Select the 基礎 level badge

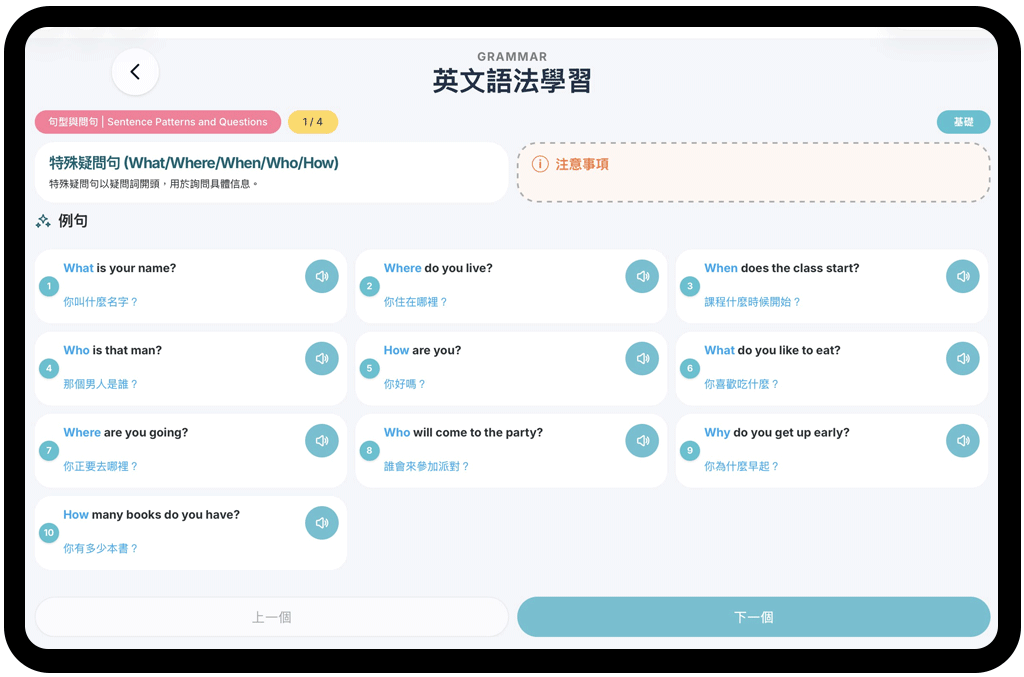pyautogui.click(x=963, y=122)
